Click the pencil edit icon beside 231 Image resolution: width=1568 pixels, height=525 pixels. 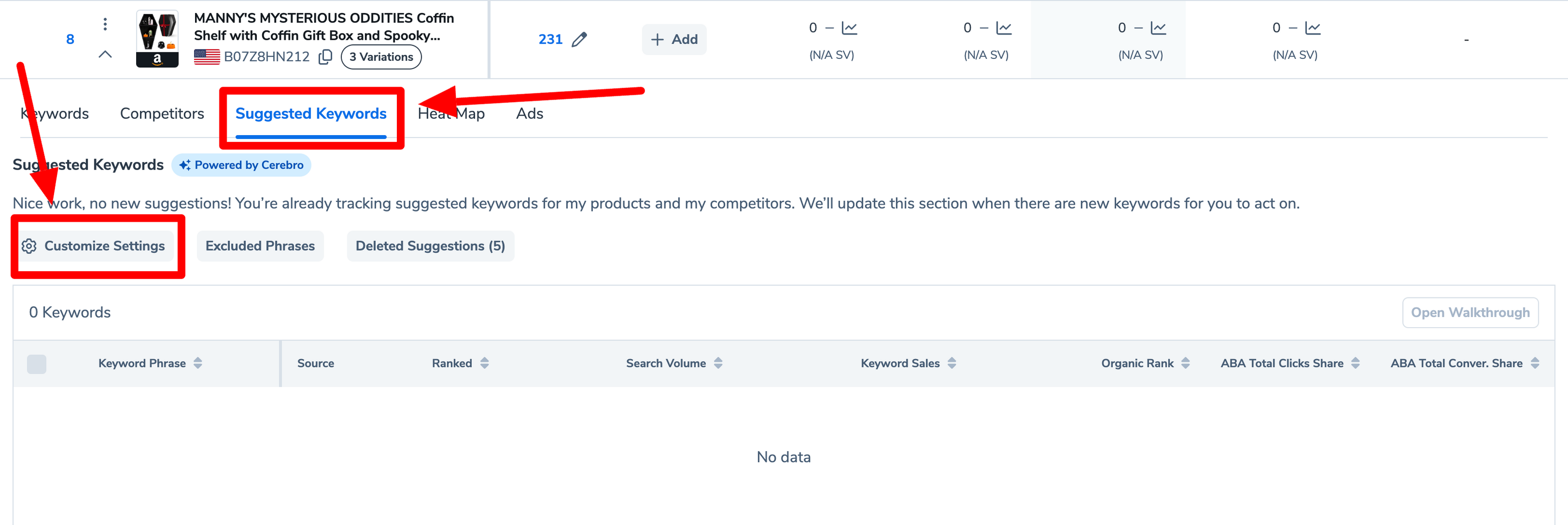coord(579,39)
